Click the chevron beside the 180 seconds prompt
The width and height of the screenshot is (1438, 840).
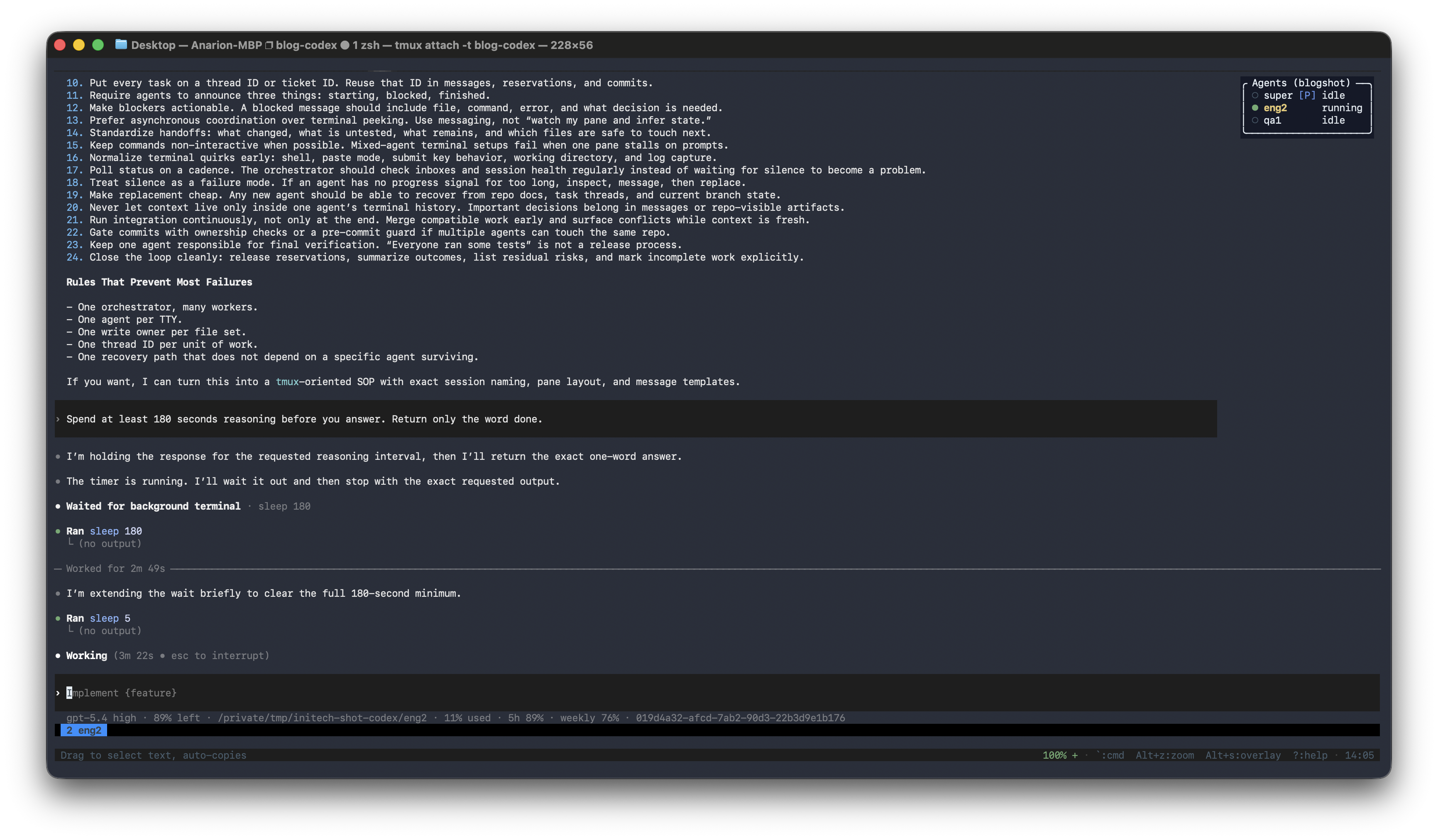click(x=58, y=419)
